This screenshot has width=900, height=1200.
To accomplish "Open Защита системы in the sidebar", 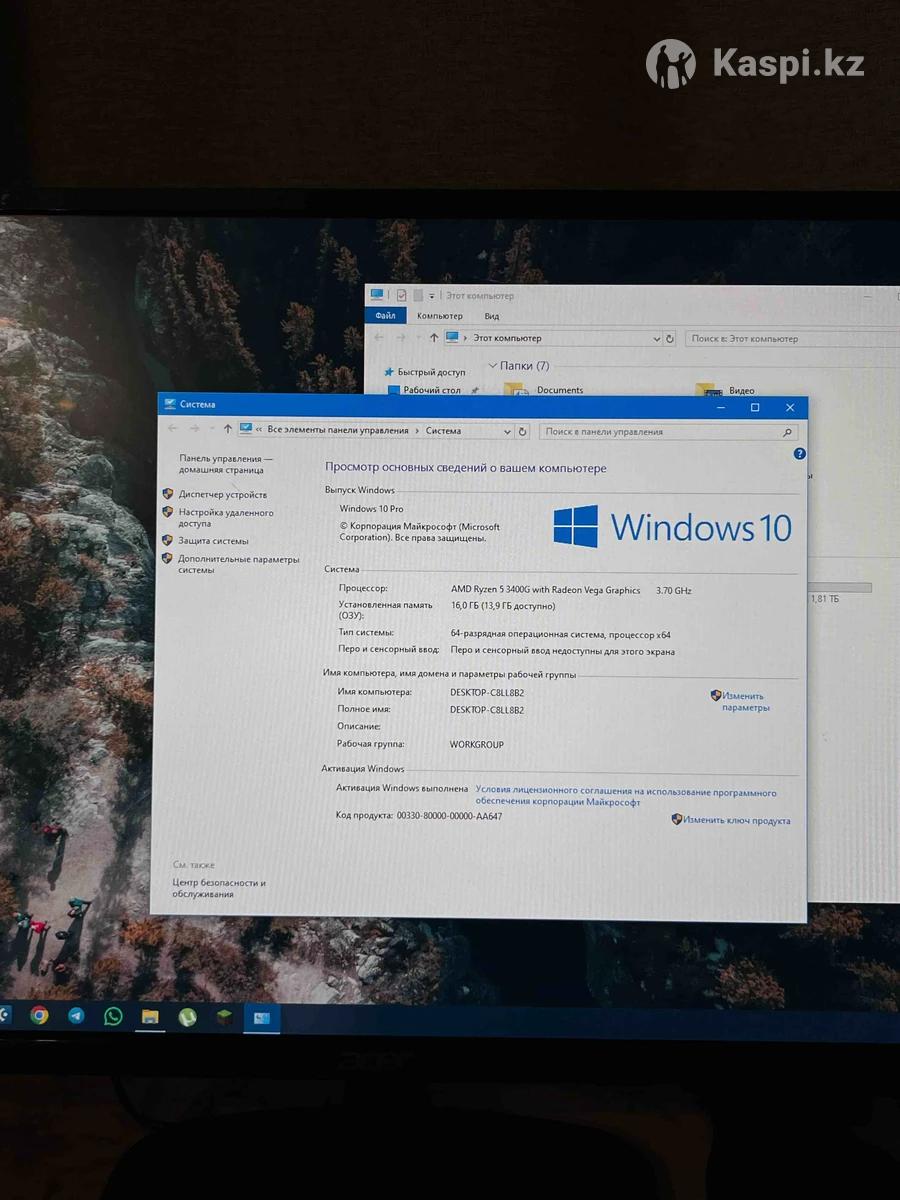I will (x=213, y=541).
